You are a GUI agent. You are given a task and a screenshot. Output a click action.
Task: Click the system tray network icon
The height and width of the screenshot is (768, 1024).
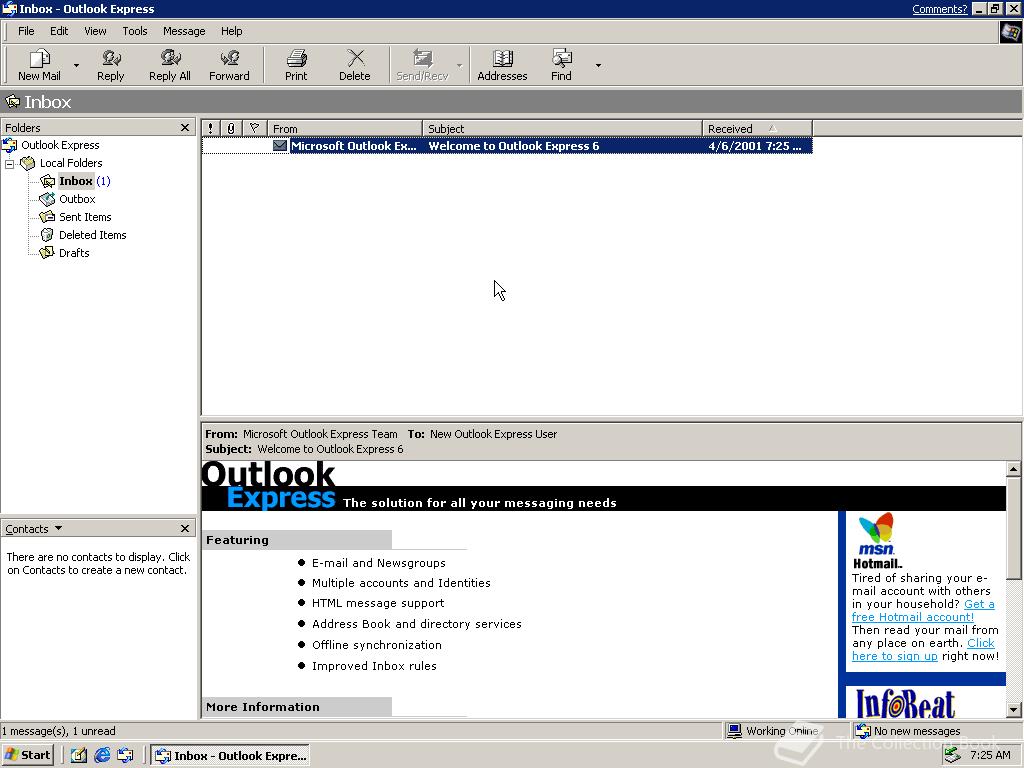[x=953, y=755]
